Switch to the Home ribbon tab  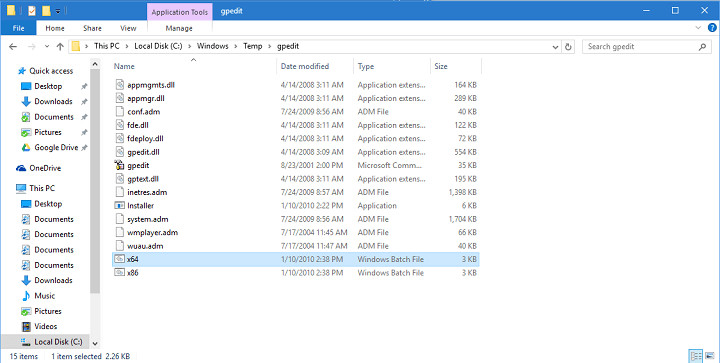[55, 28]
